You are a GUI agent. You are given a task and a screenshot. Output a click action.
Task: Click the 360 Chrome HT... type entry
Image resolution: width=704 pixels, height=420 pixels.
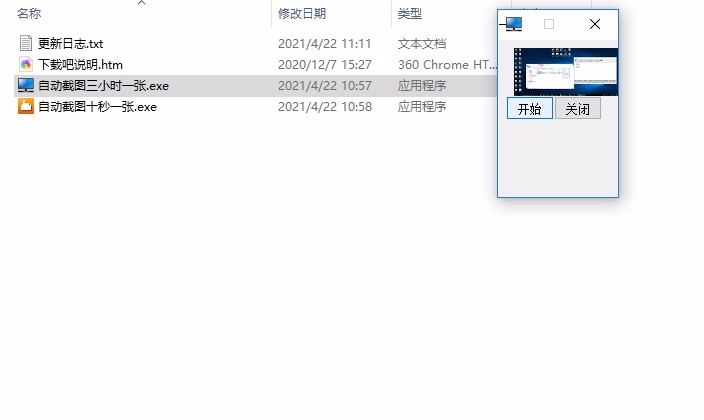point(447,65)
